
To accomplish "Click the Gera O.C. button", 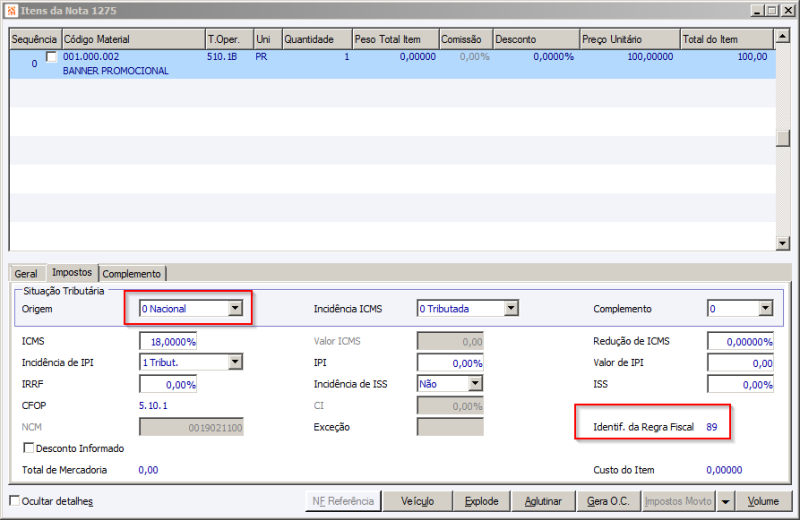I will 608,501.
